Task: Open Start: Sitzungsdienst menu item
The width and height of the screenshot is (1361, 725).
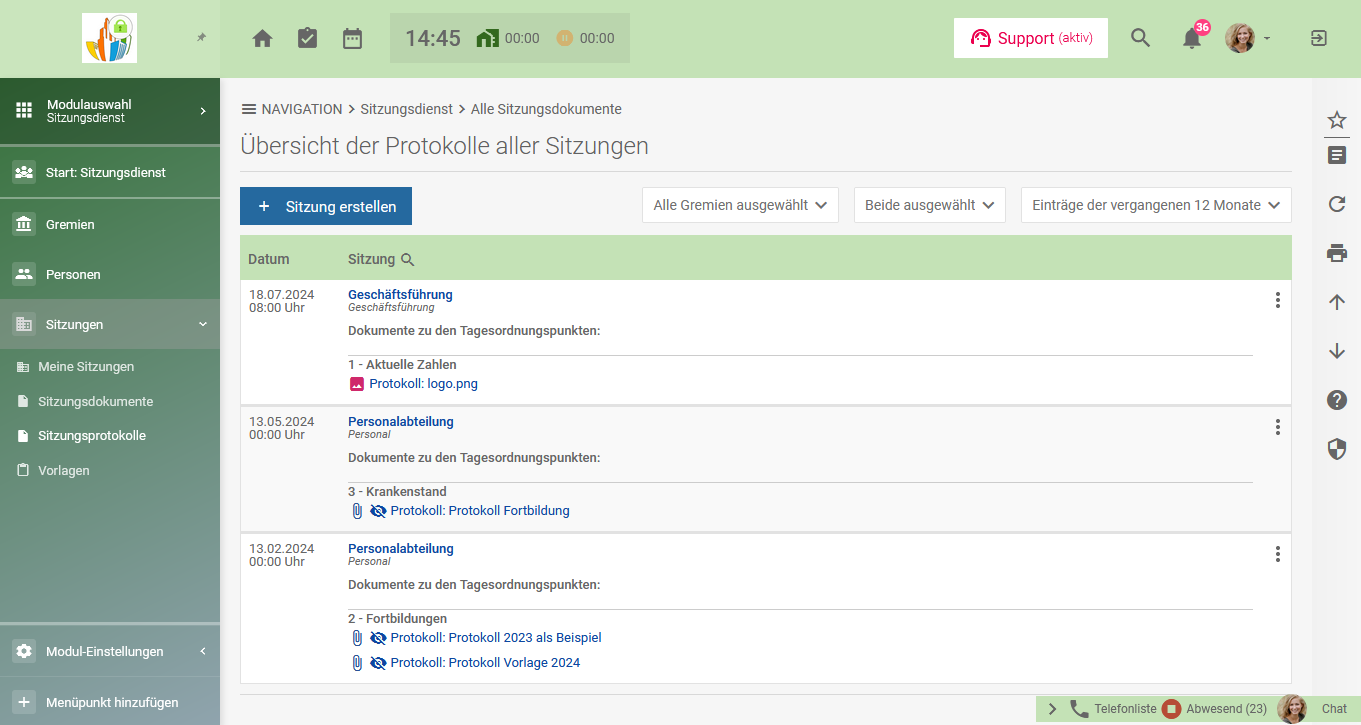Action: click(110, 172)
